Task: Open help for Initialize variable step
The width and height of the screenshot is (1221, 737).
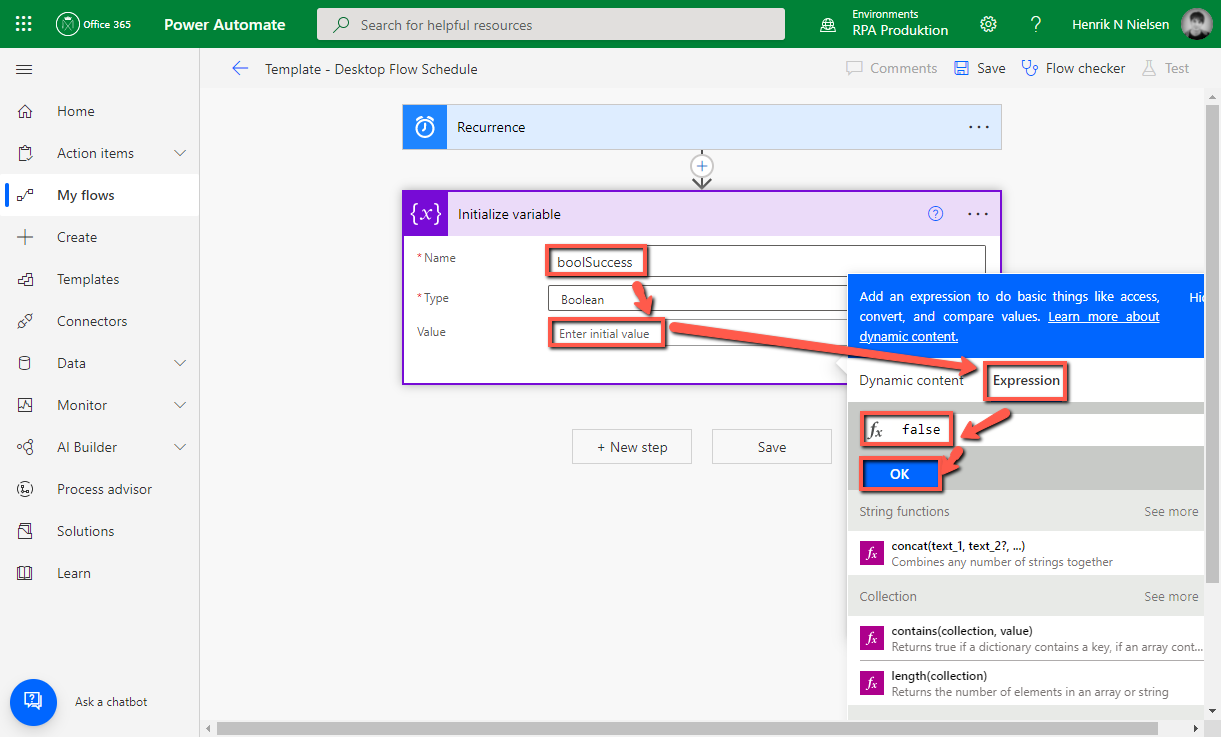Action: click(x=936, y=214)
